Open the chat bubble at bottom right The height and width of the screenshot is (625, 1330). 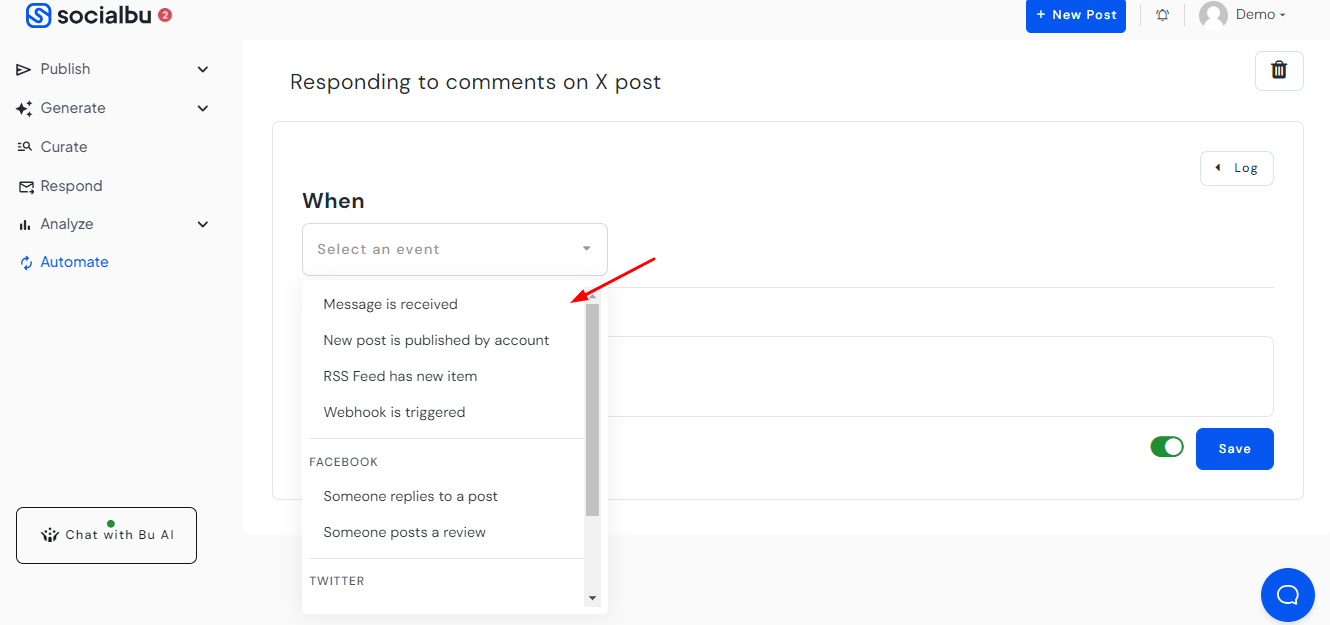pos(1287,595)
